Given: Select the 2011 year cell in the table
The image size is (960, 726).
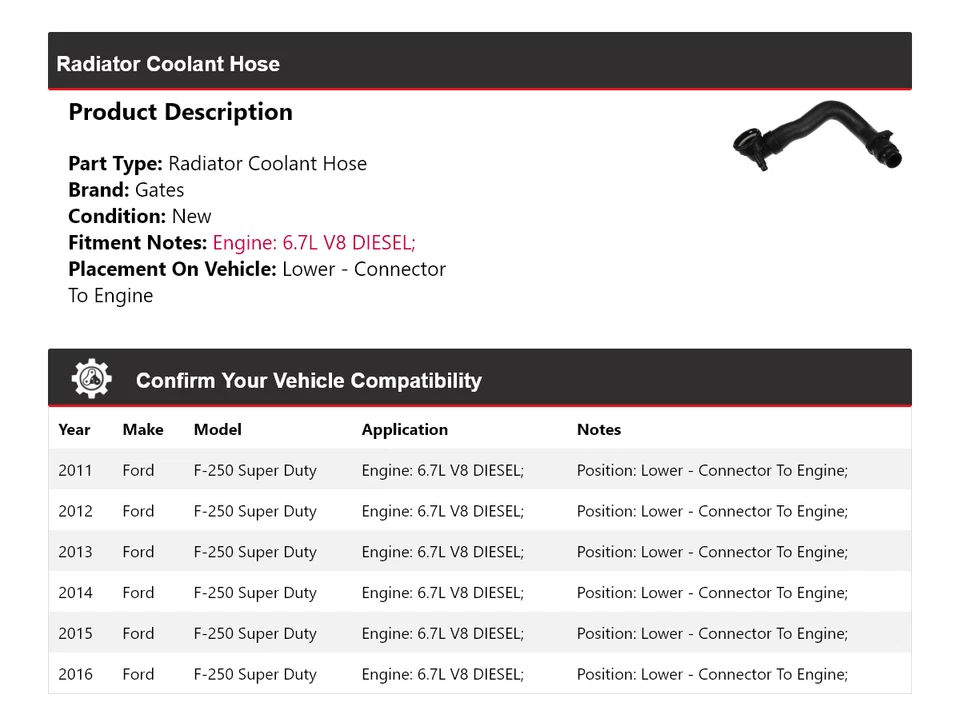Looking at the screenshot, I should click(75, 471).
